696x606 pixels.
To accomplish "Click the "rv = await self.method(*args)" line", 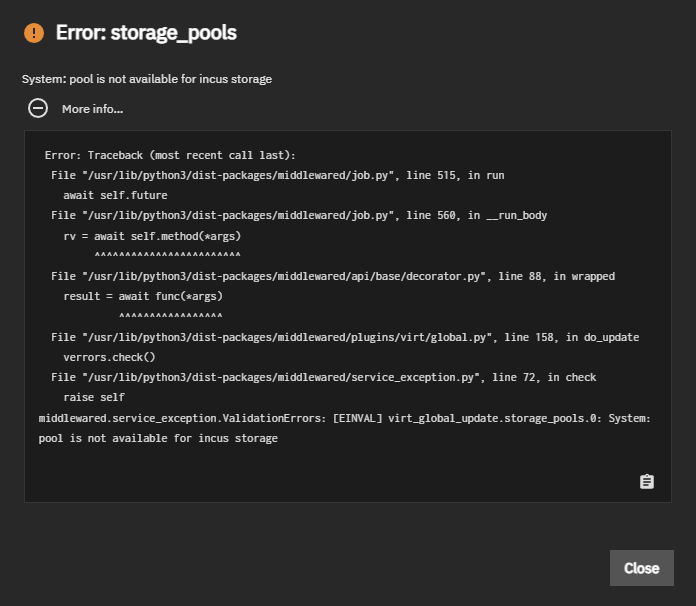I will 152,236.
